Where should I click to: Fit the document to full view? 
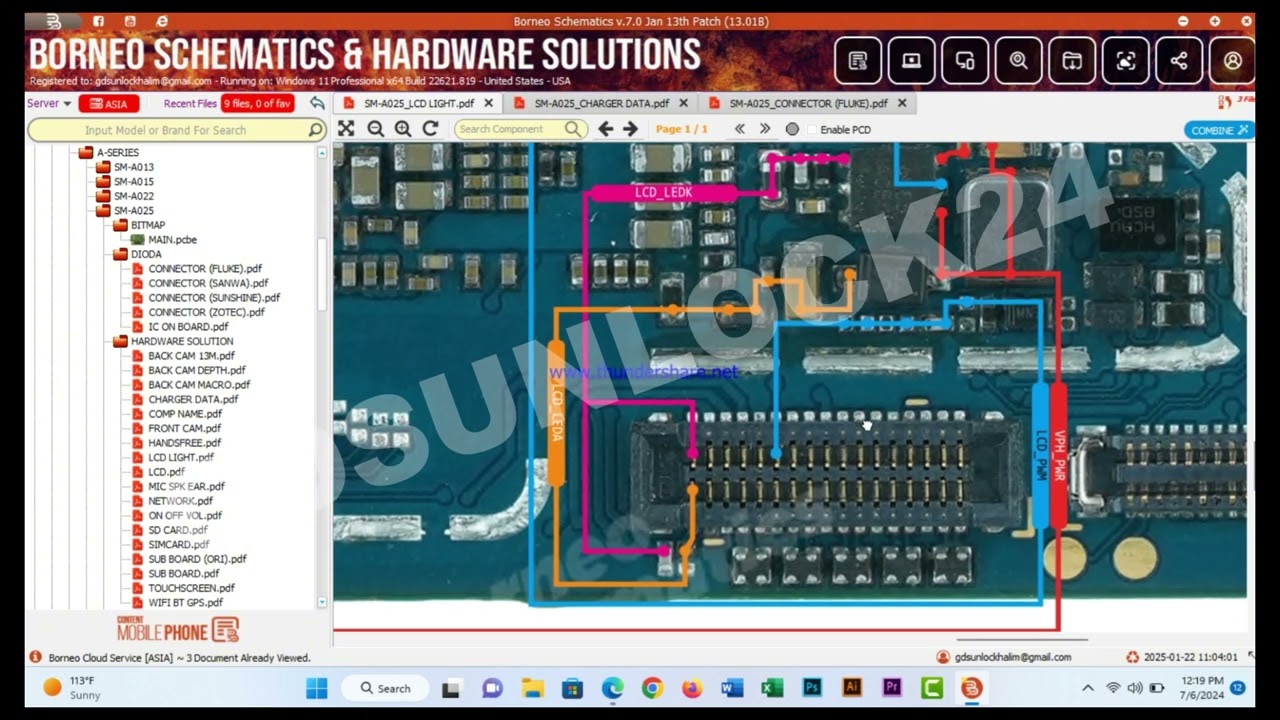[346, 129]
